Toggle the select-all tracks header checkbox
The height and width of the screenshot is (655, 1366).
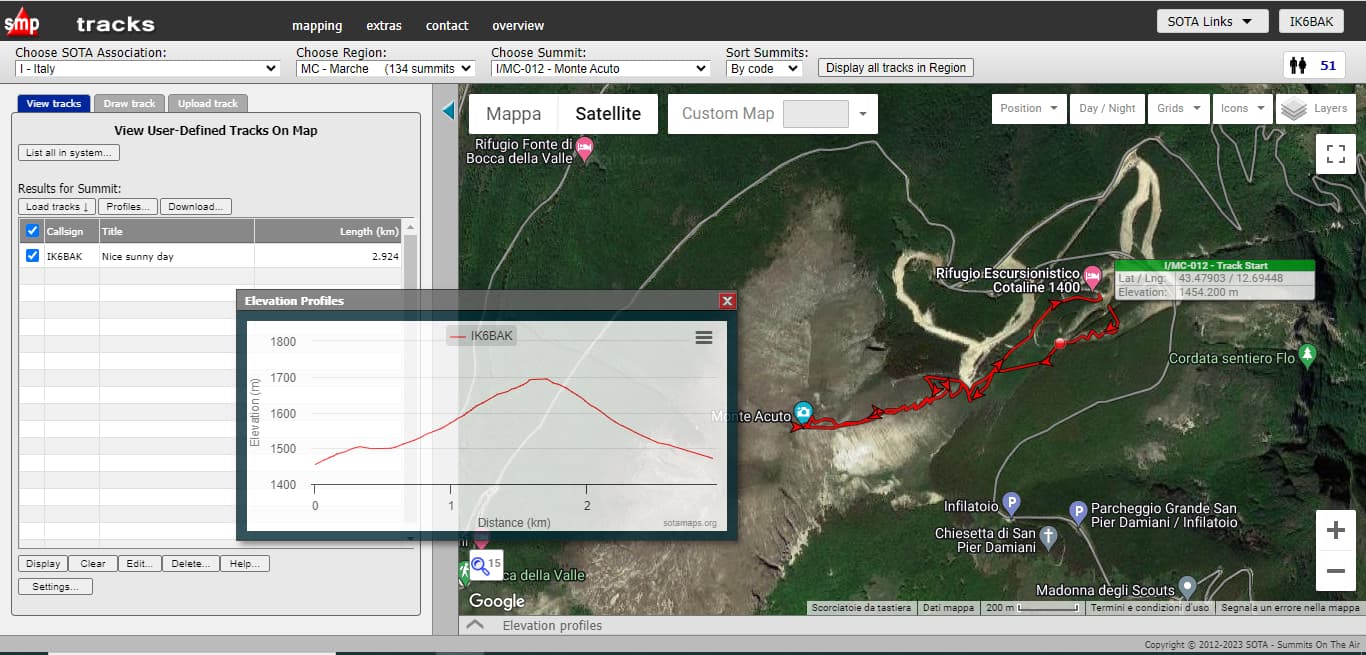32,231
